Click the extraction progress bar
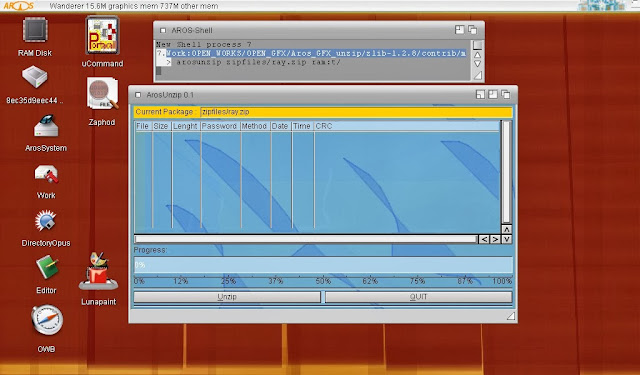The image size is (640, 375). (323, 265)
